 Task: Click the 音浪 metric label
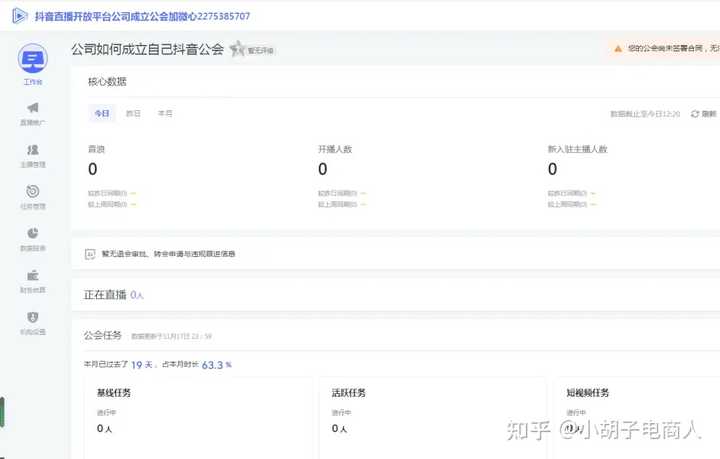click(96, 149)
